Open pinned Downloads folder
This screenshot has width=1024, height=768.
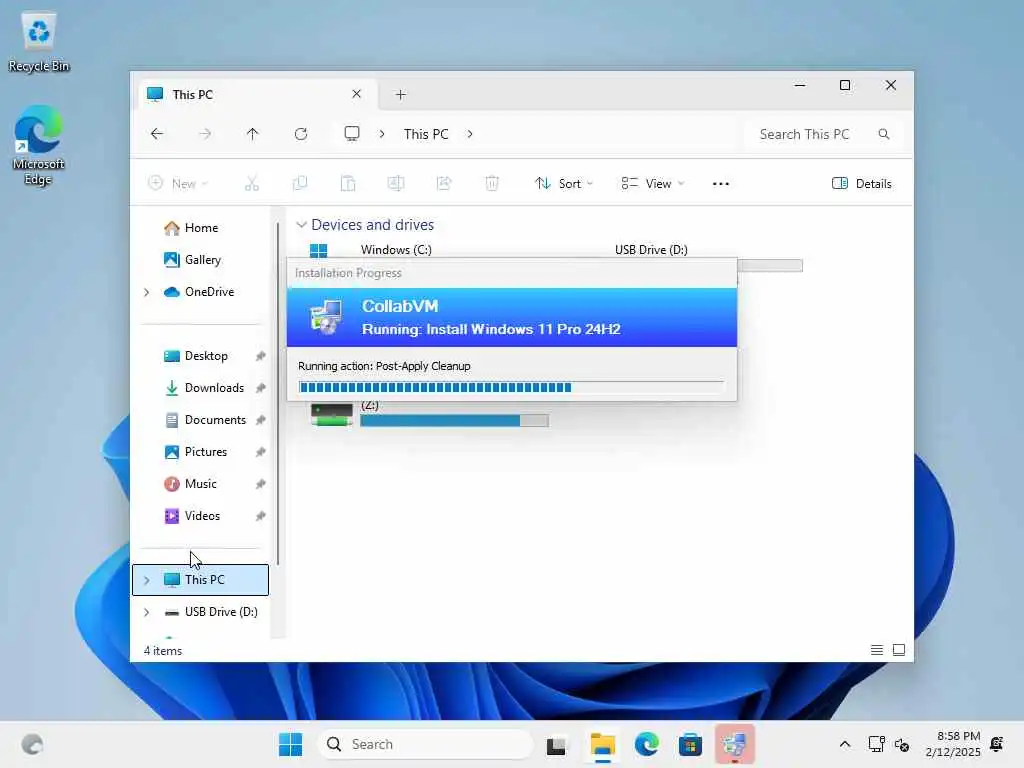(x=214, y=388)
